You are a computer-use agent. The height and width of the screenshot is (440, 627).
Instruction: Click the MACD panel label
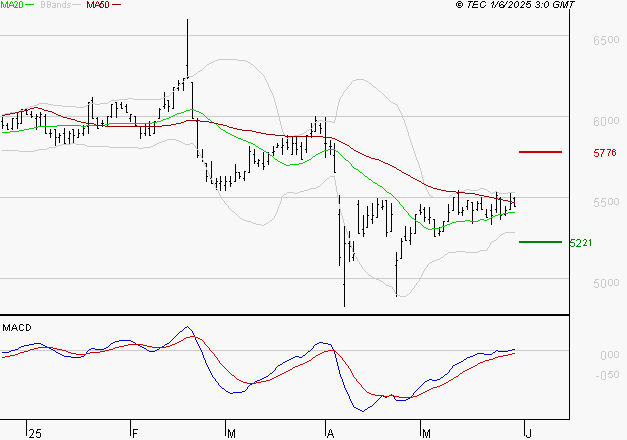17,328
